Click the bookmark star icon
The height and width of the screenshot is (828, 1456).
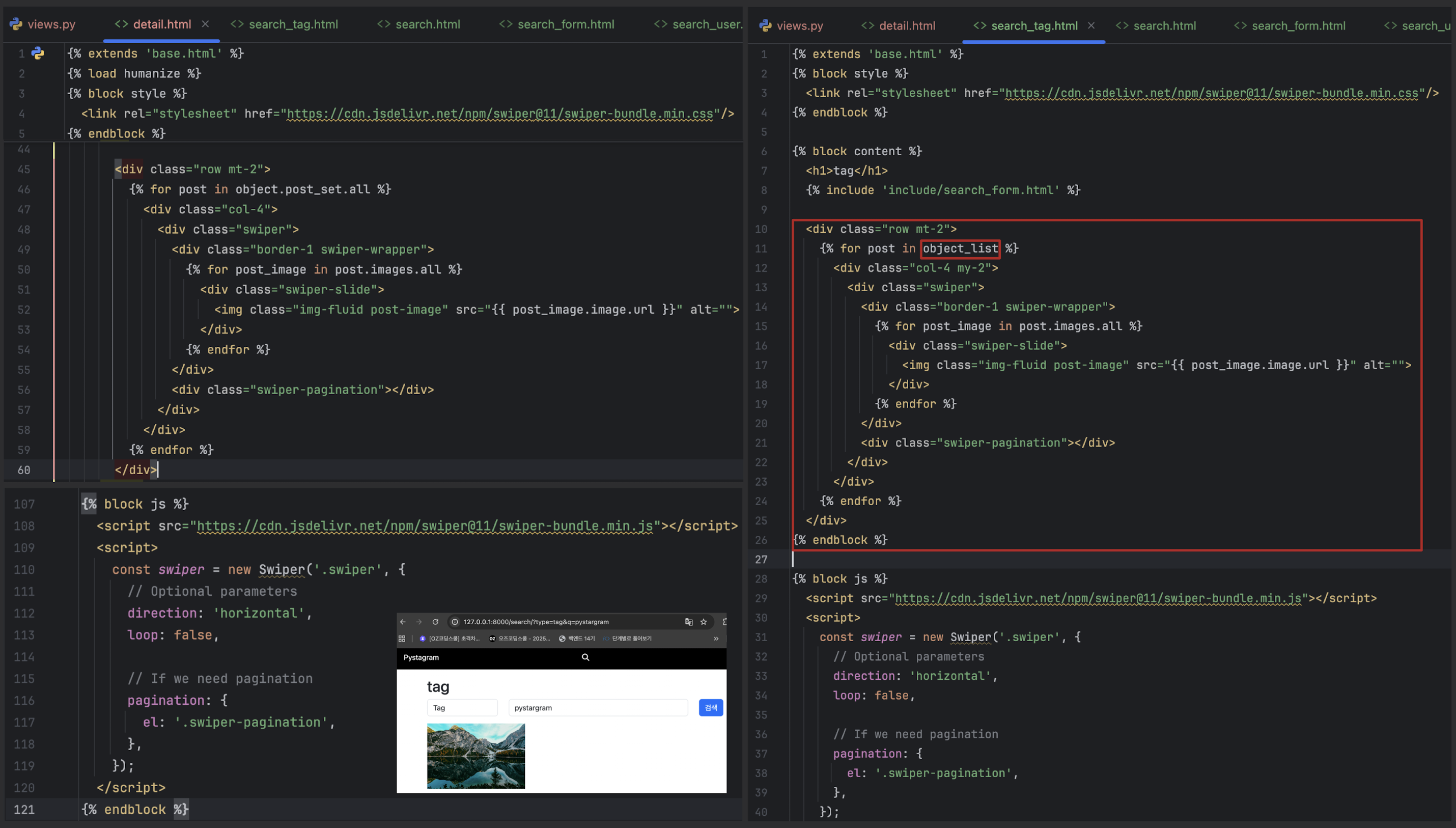tap(703, 622)
